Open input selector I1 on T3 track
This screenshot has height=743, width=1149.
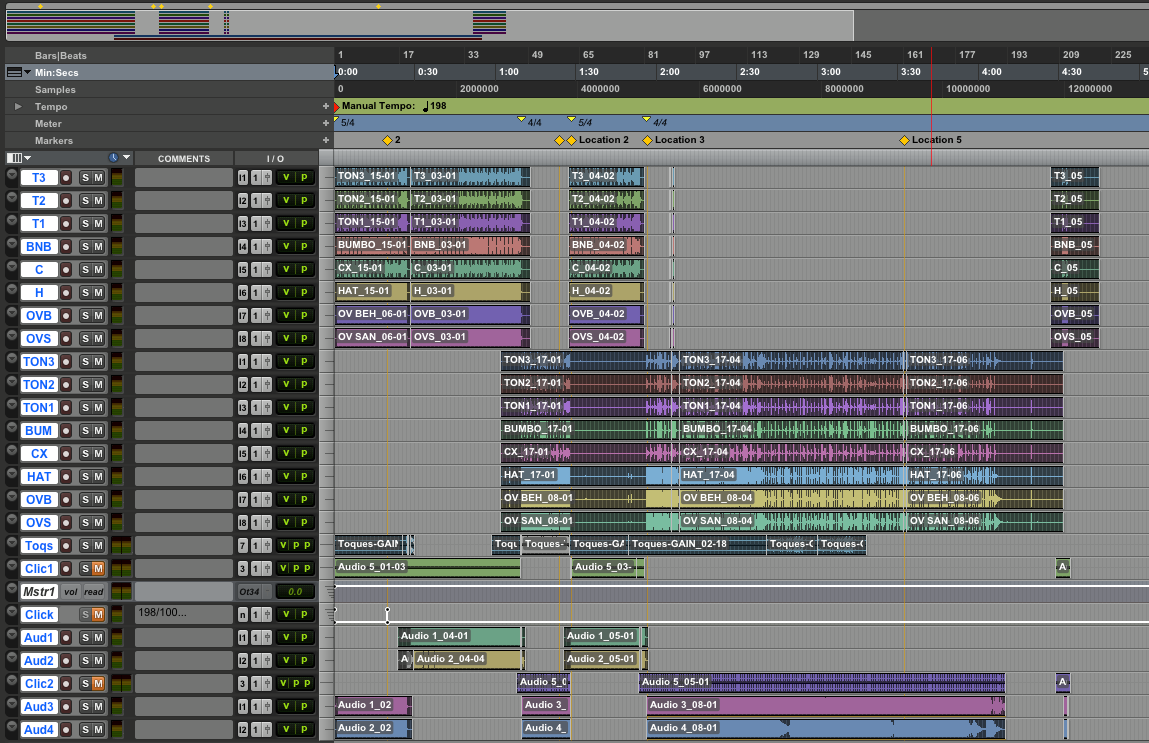click(243, 178)
